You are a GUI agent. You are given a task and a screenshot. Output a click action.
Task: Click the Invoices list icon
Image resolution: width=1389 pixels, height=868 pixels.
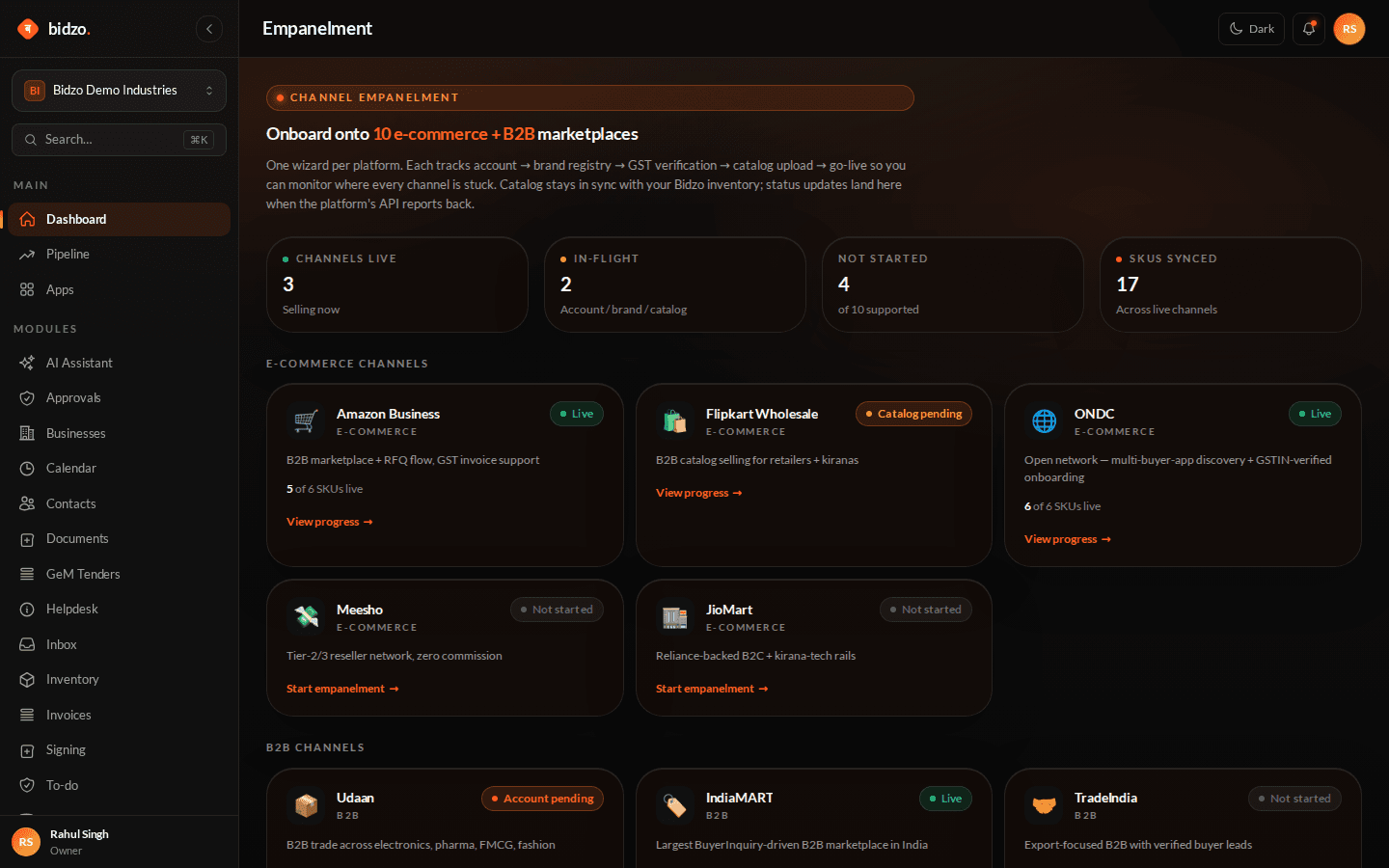point(27,715)
